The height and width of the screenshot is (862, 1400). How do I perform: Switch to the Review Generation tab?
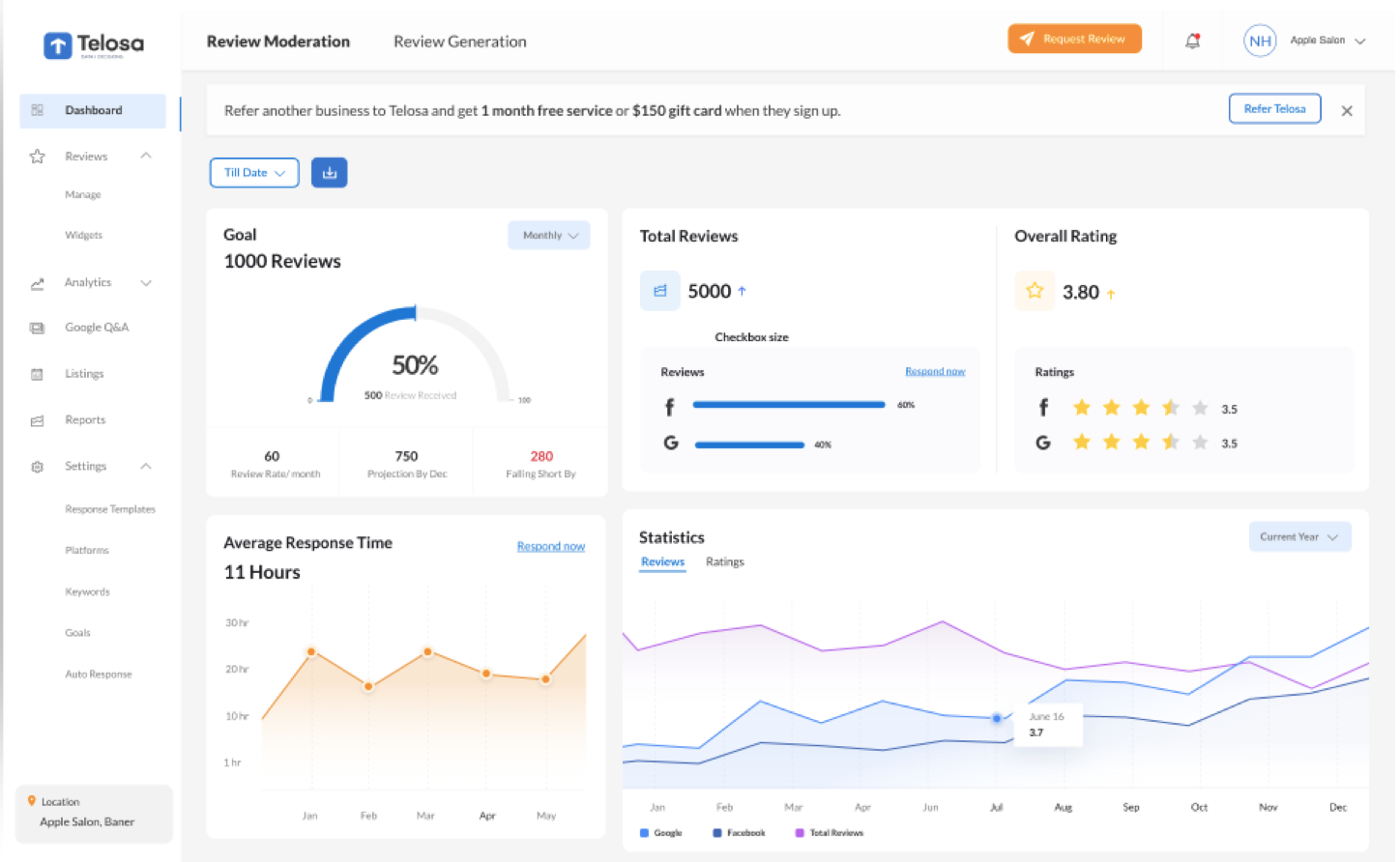coord(460,42)
